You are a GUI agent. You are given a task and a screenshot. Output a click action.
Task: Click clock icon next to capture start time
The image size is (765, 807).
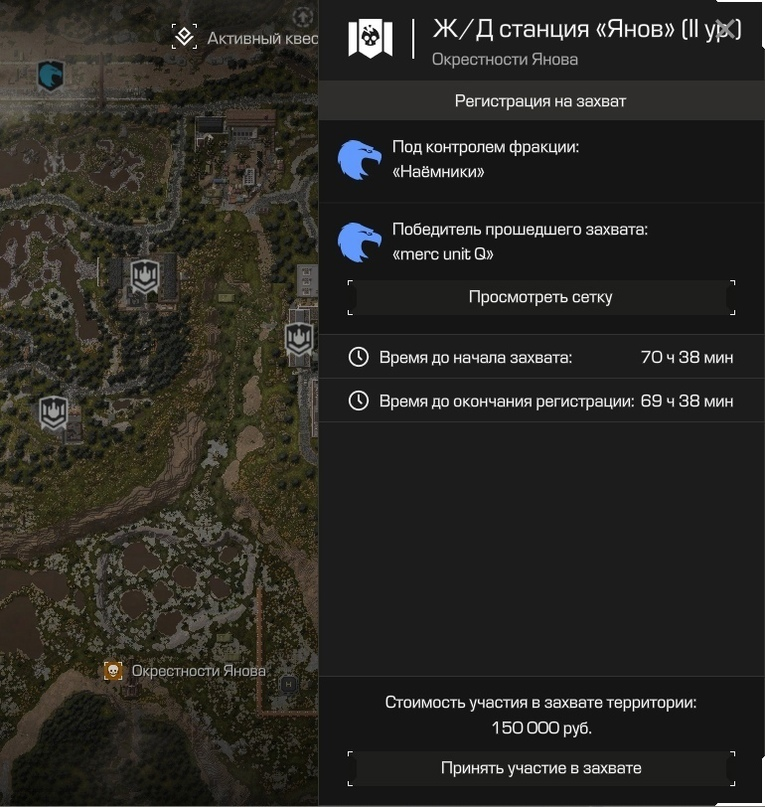[x=358, y=357]
